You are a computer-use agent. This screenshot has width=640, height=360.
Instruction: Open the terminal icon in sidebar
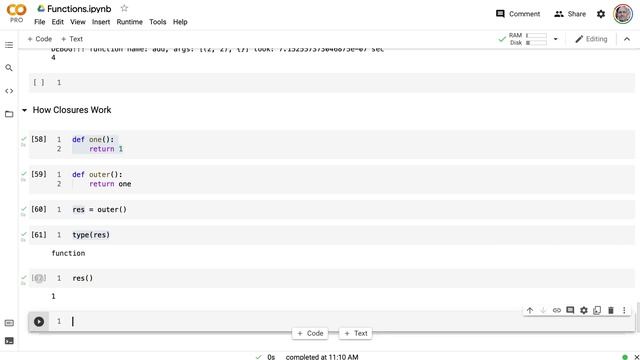pos(9,341)
